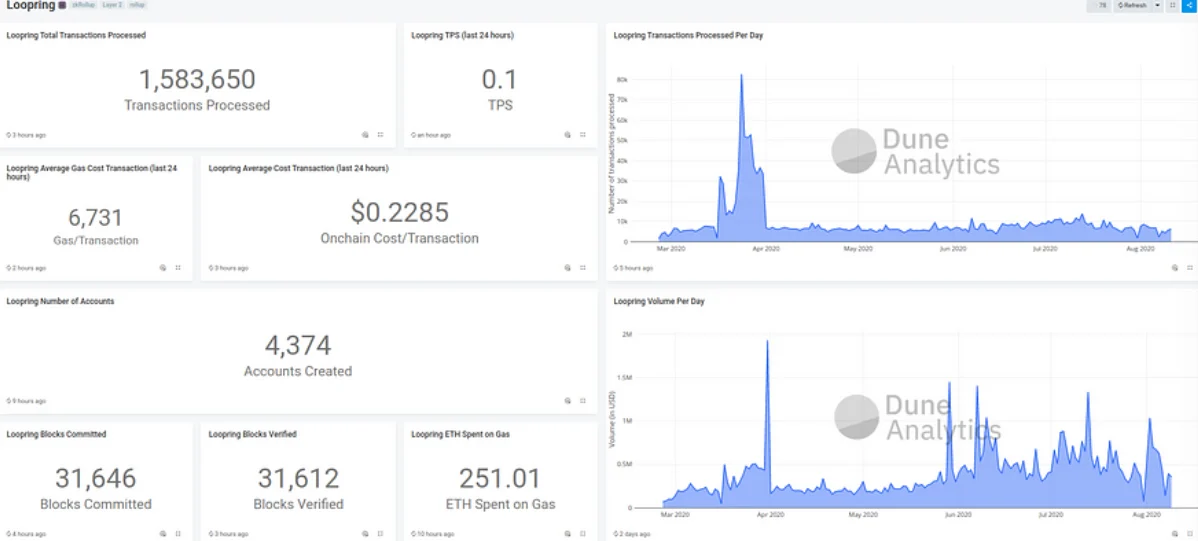This screenshot has width=1198, height=541.
Task: Expand Onchain Cost/Transaction widget four-square icon
Action: point(582,268)
